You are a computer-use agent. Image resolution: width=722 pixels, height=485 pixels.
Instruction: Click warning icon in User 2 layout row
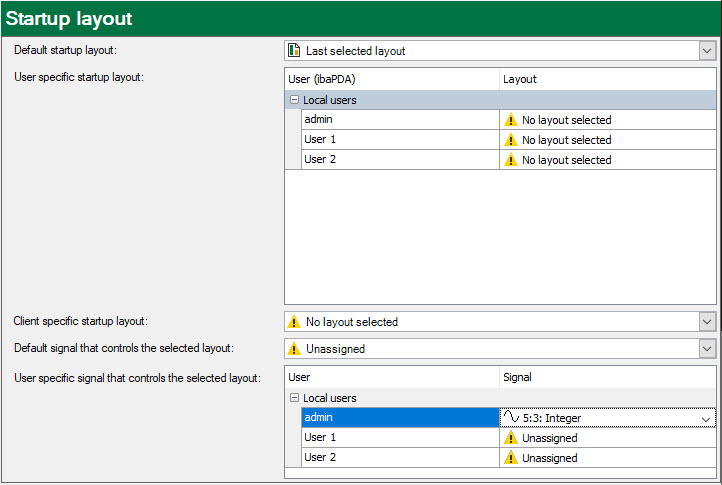pos(511,160)
